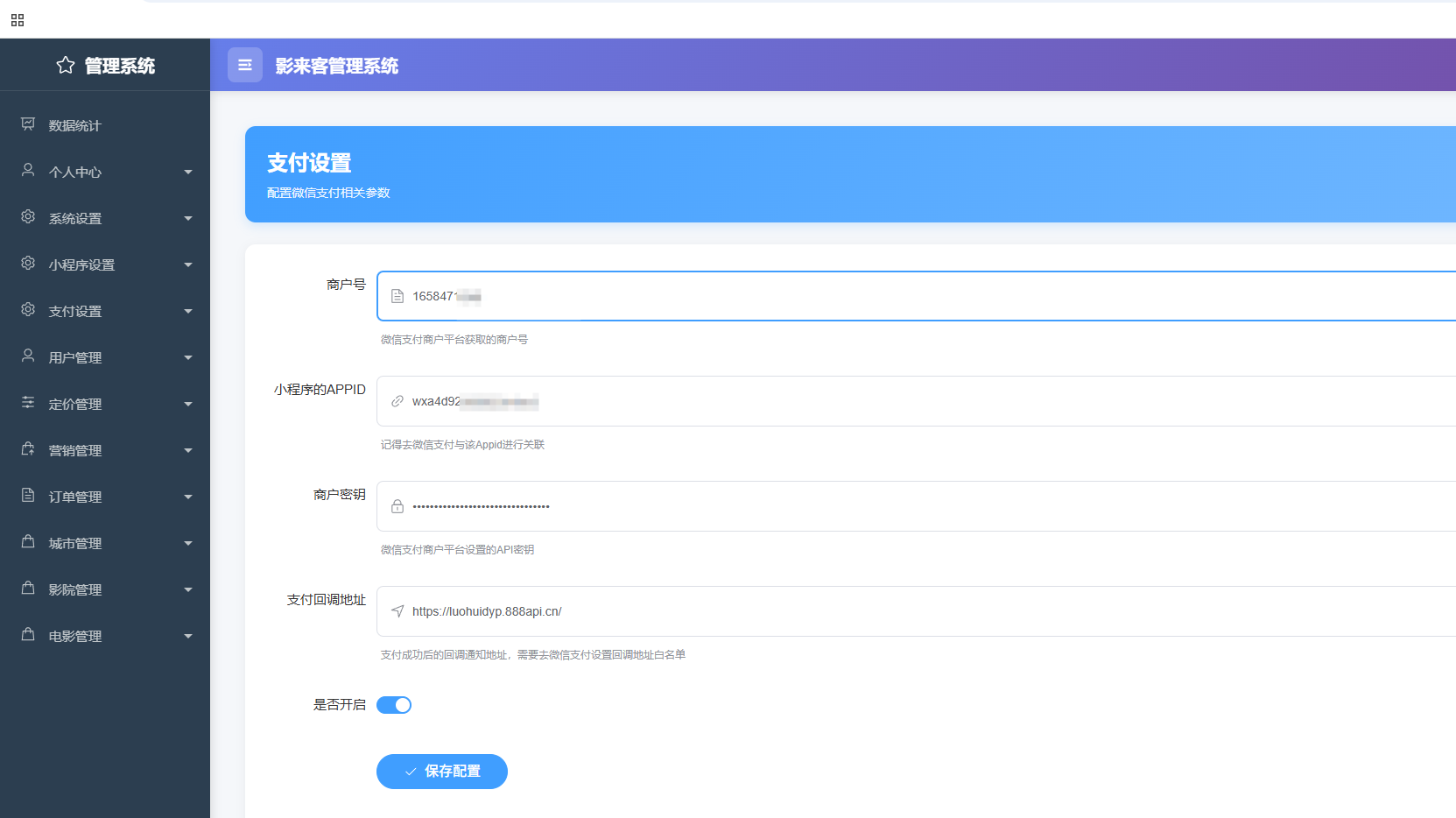Open the 用户管理 menu item
Screen dimensions: 1456x818
[x=75, y=358]
